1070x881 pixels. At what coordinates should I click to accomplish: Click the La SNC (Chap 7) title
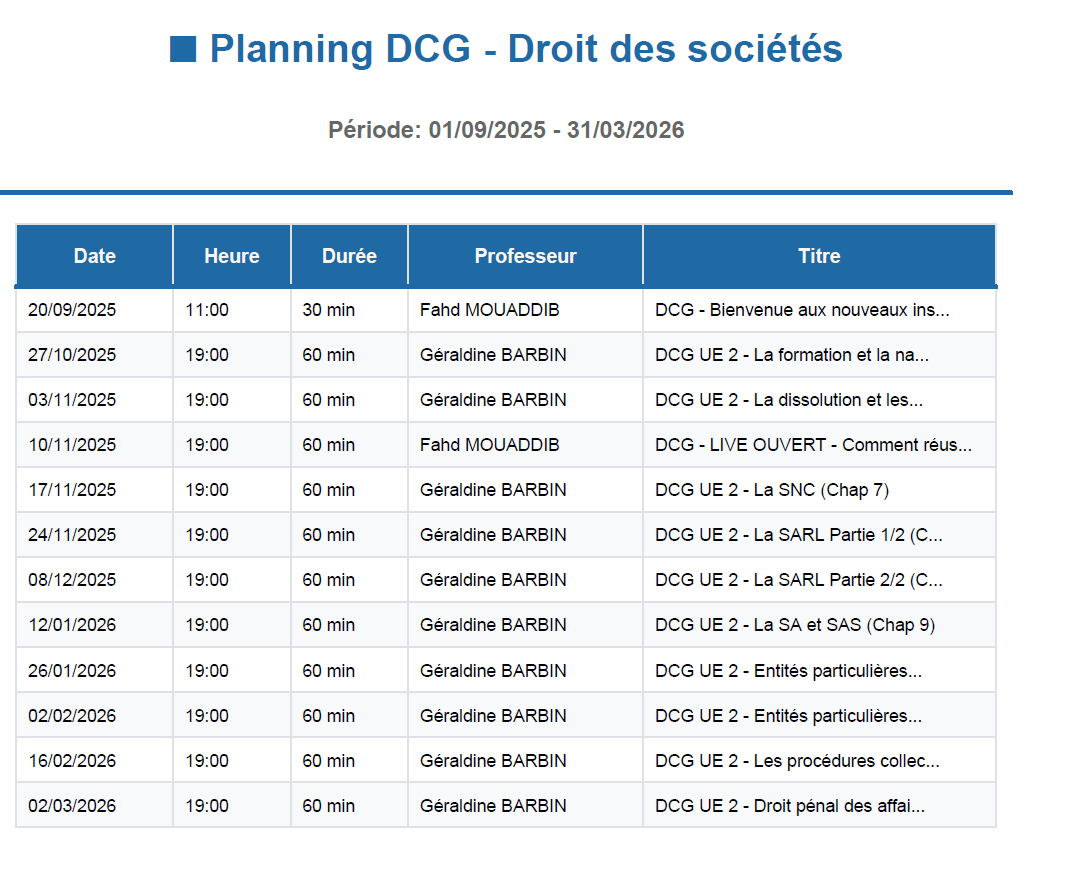tap(772, 490)
